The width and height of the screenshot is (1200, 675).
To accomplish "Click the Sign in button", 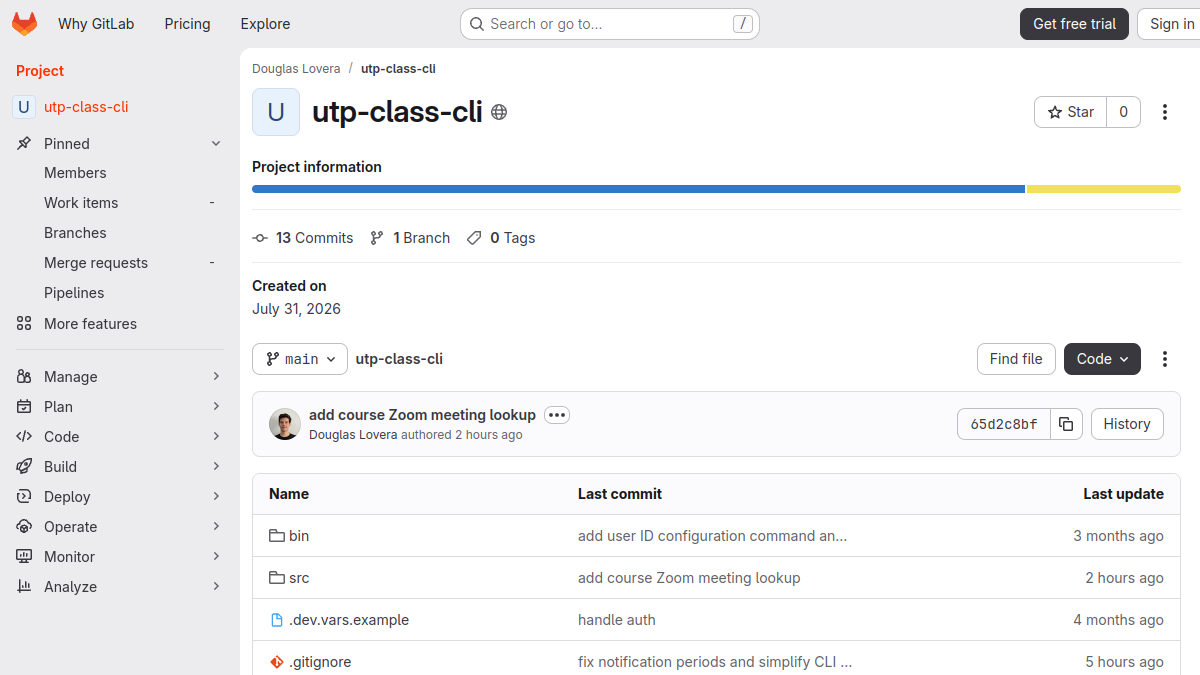I will [1170, 24].
